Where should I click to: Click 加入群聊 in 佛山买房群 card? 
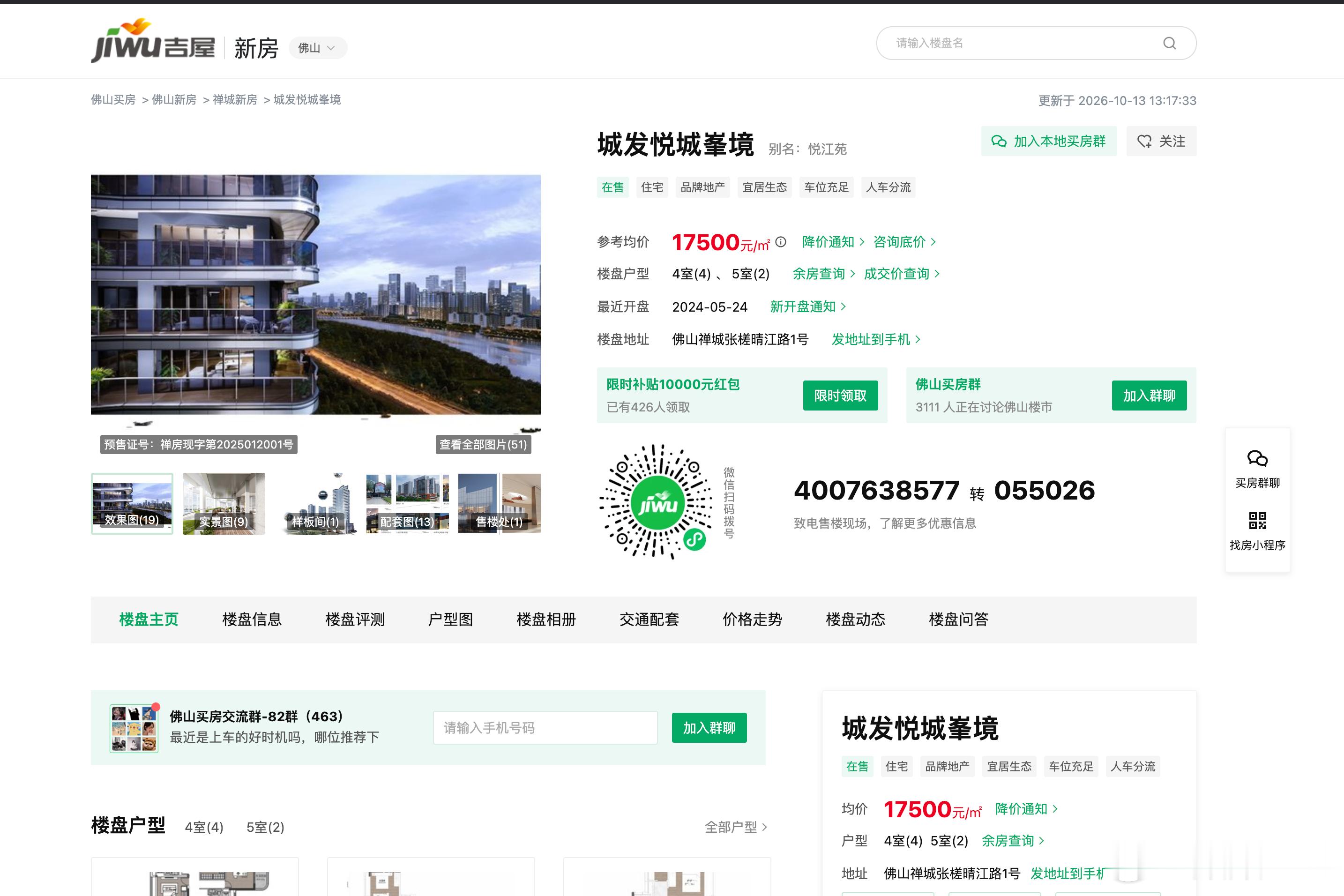tap(1149, 396)
